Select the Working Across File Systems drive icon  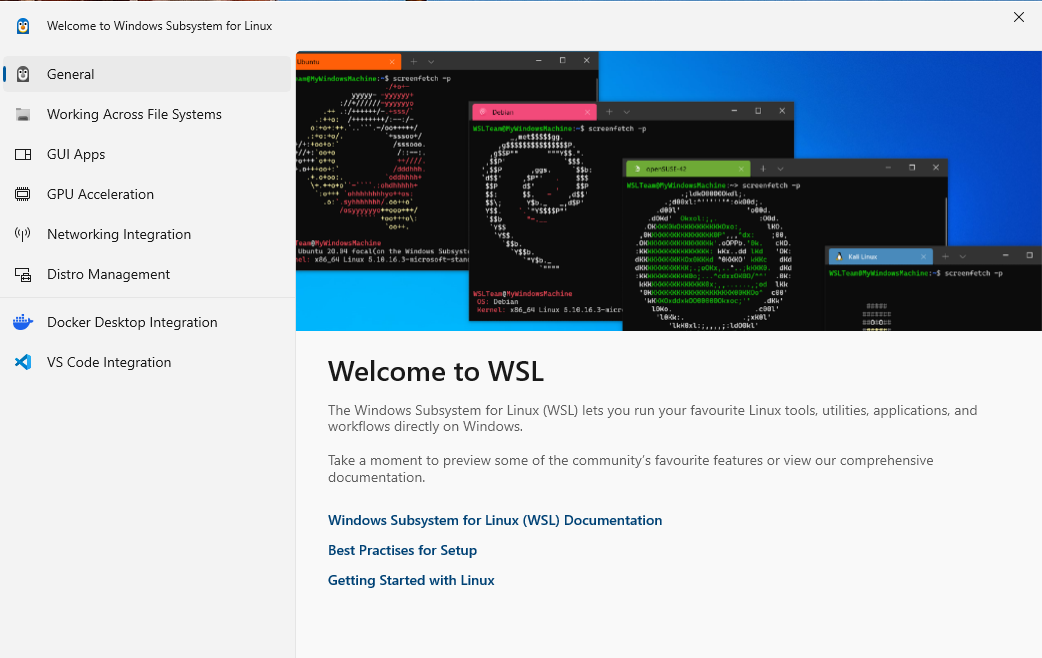[22, 114]
